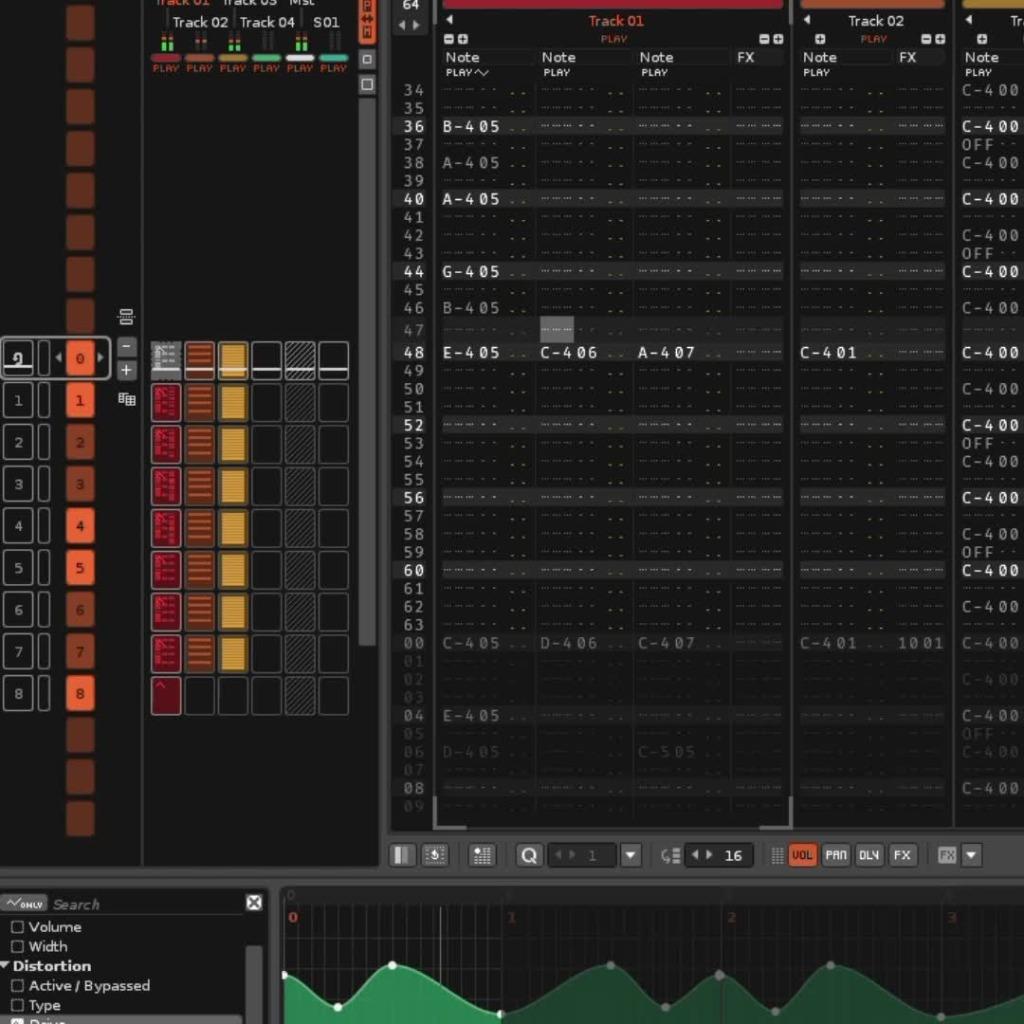Increase the edit step value 16
Viewport: 1024px width, 1024px height.
(x=709, y=854)
